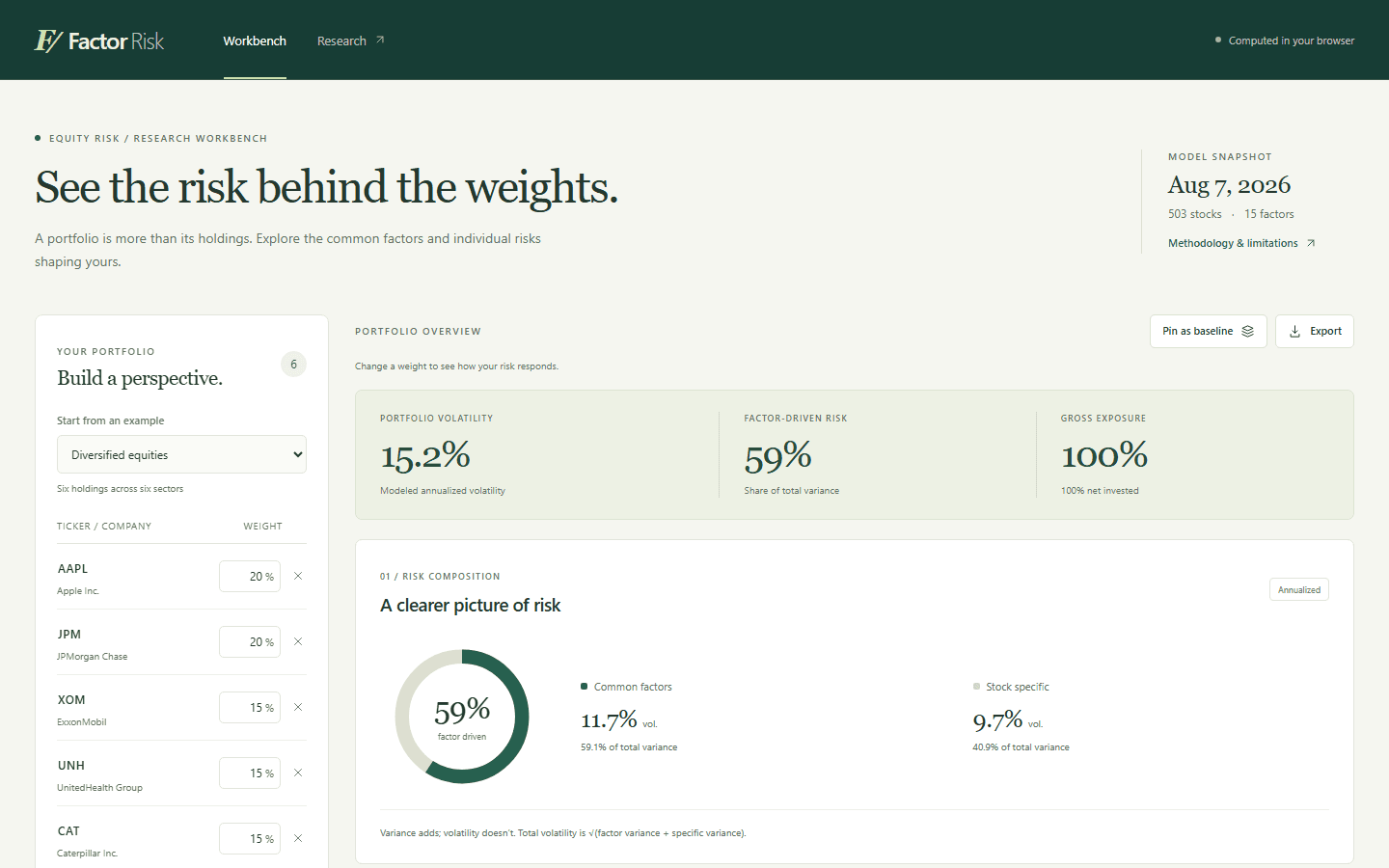Remove JPM holding with the X icon
The image size is (1389, 868).
(x=298, y=641)
